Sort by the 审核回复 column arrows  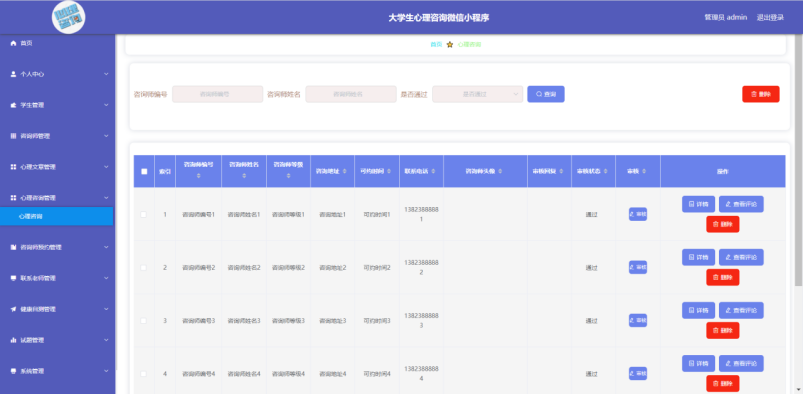(560, 171)
